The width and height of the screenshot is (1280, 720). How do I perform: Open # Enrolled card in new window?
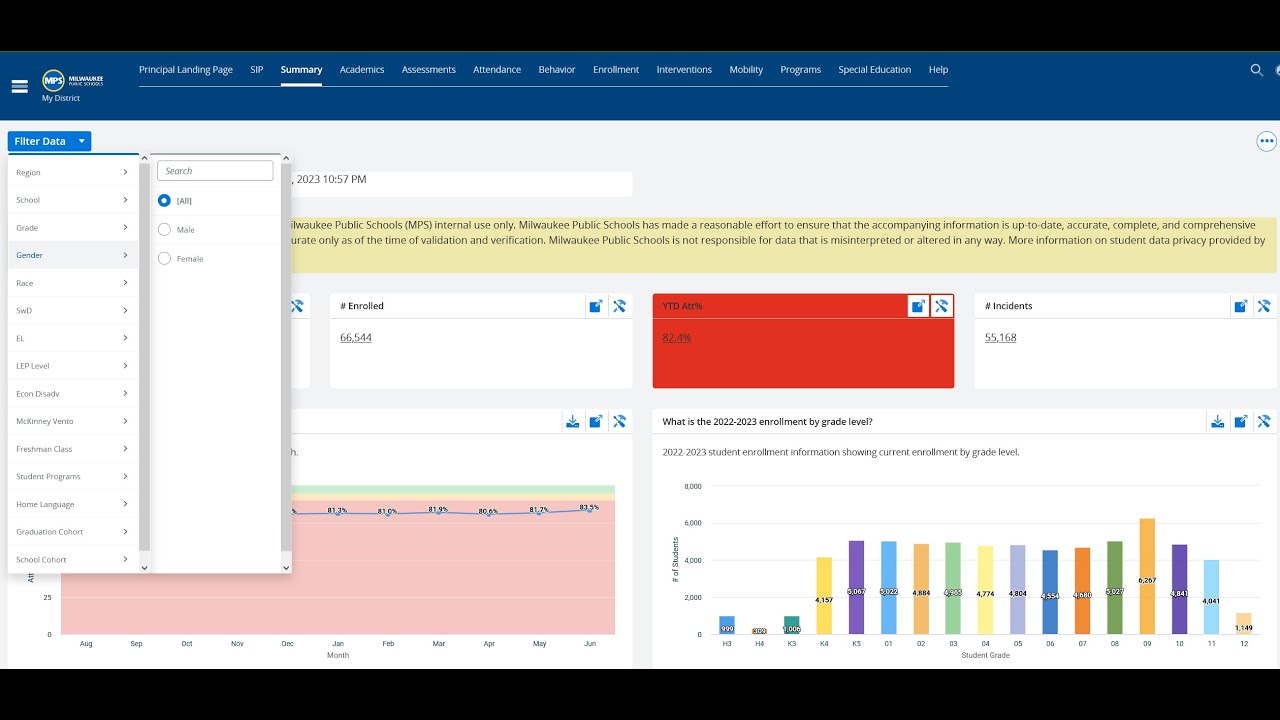tap(596, 306)
